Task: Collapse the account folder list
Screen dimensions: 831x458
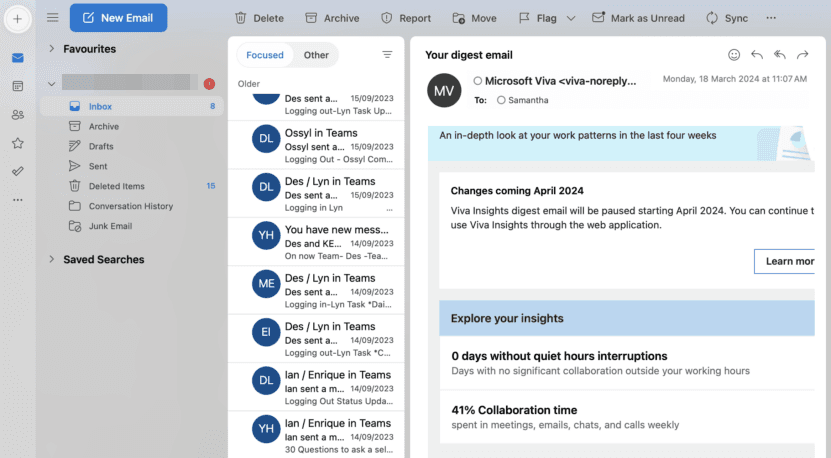Action: click(x=51, y=84)
